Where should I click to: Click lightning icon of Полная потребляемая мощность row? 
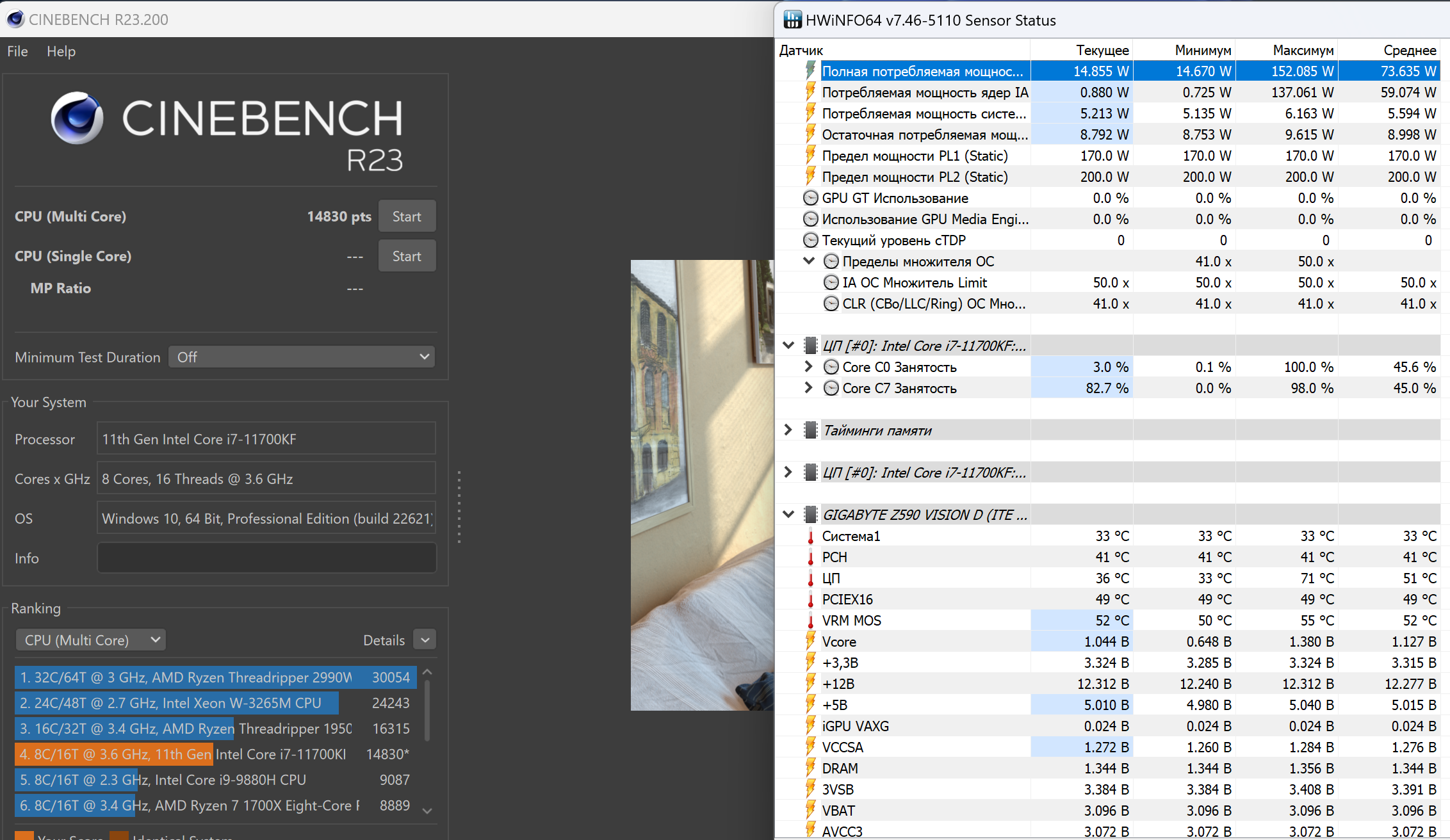point(810,70)
